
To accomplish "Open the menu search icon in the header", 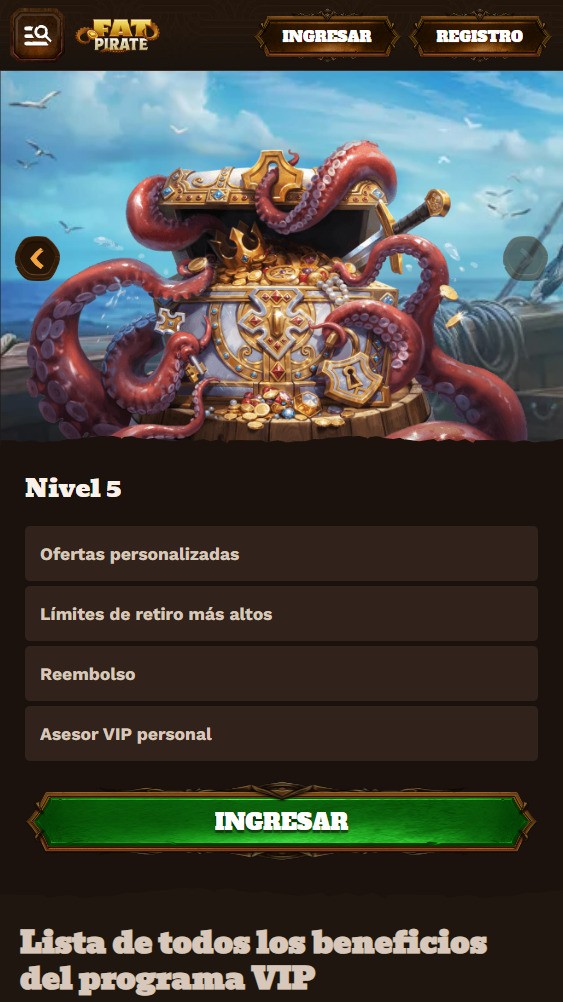I will [37, 35].
